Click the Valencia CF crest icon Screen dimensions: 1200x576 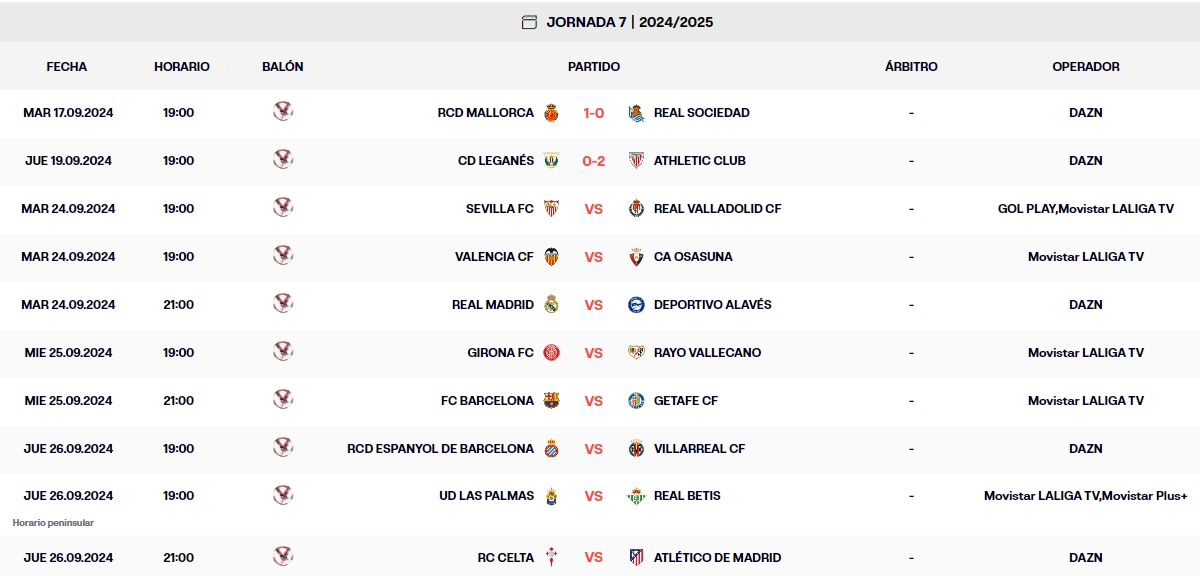pos(551,257)
